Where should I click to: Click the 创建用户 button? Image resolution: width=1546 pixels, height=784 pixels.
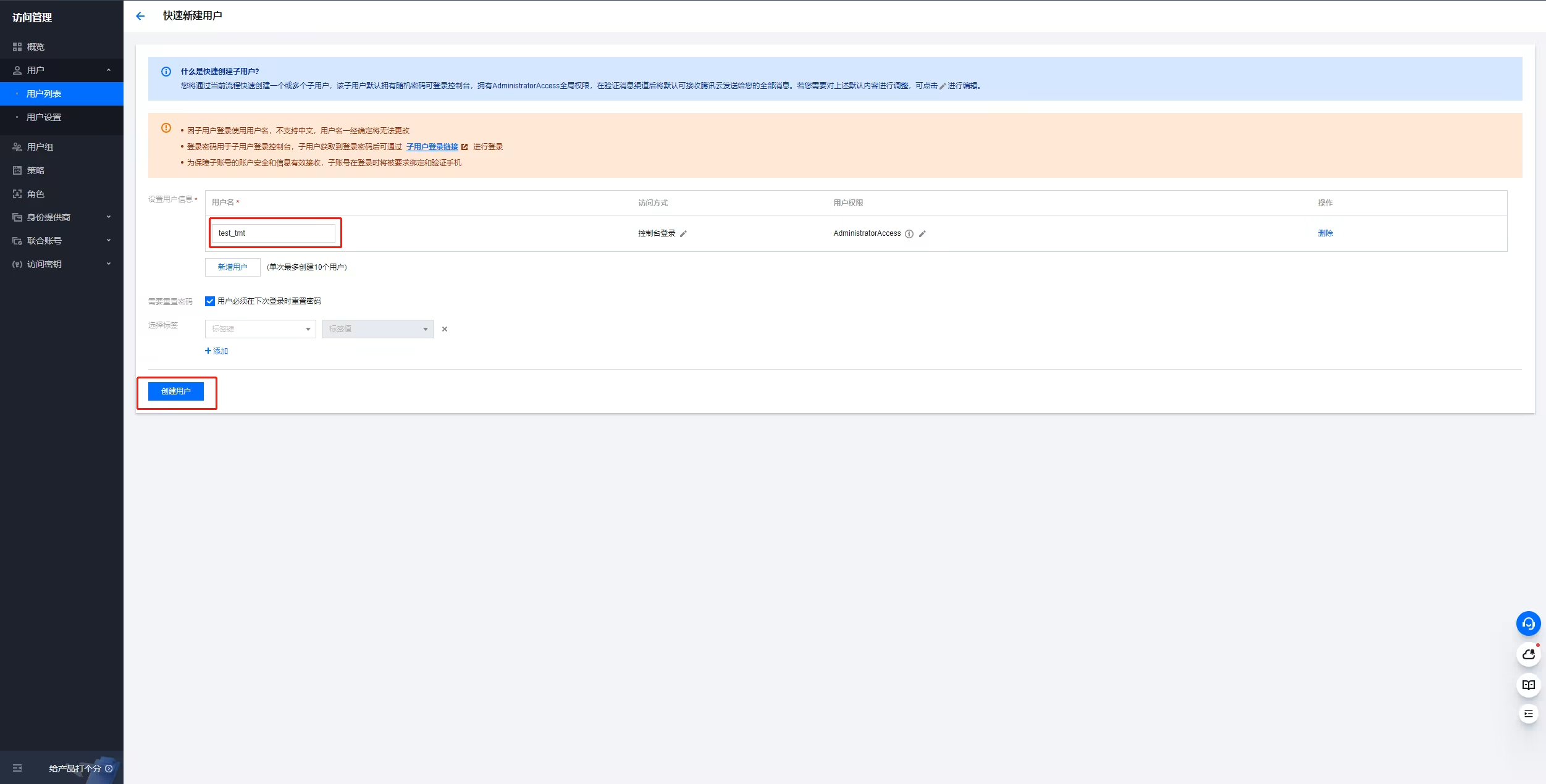[x=176, y=391]
